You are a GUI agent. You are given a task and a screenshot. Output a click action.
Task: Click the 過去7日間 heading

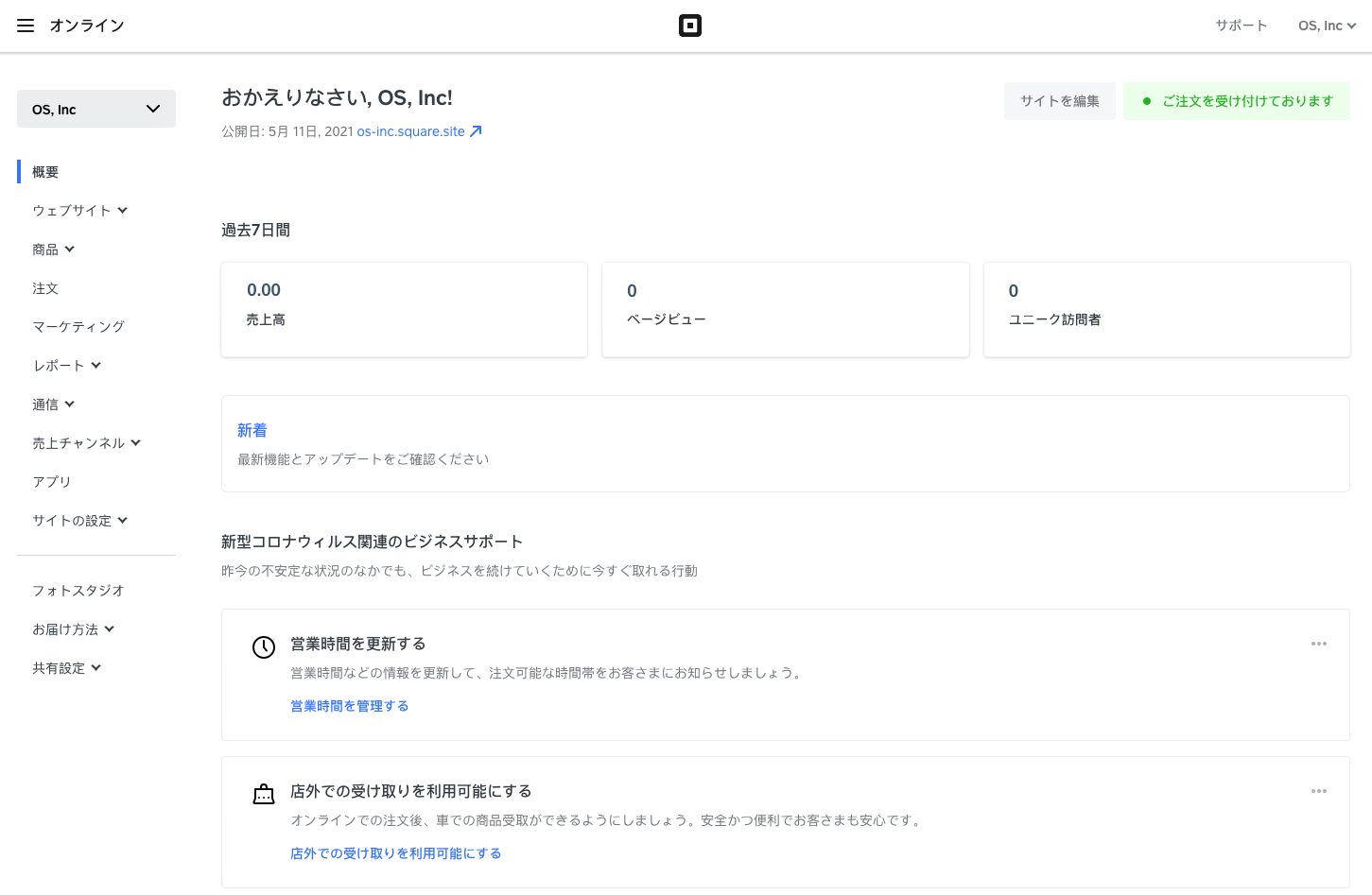coord(256,230)
